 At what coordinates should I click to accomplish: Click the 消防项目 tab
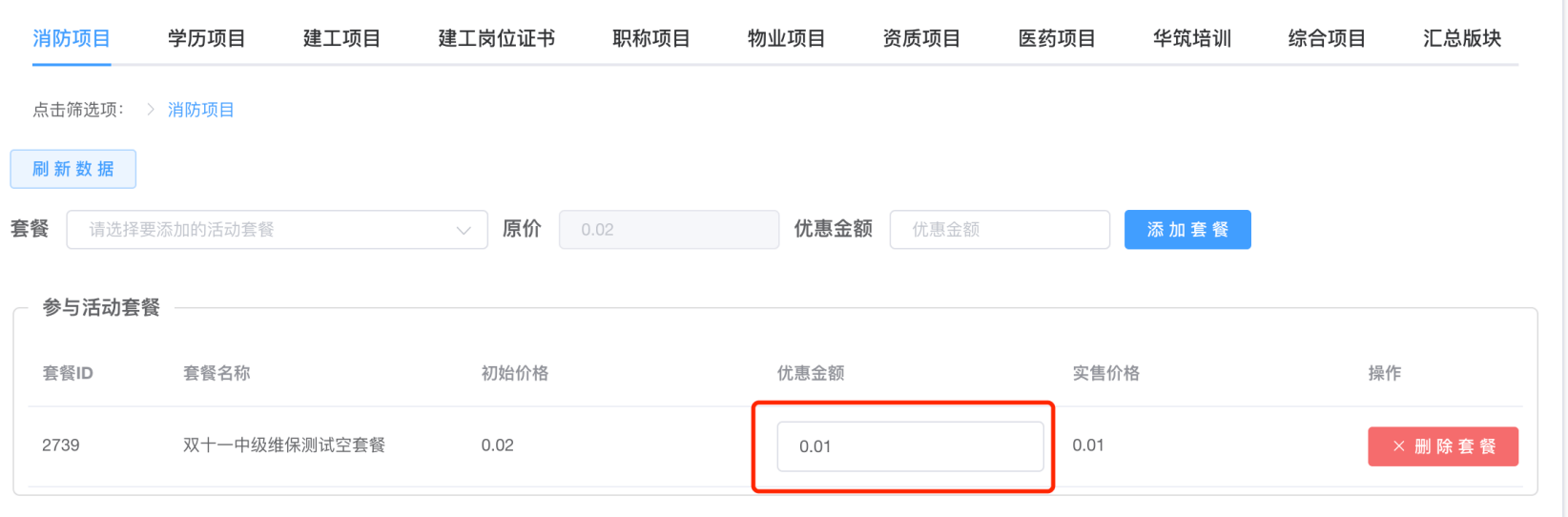(x=72, y=39)
